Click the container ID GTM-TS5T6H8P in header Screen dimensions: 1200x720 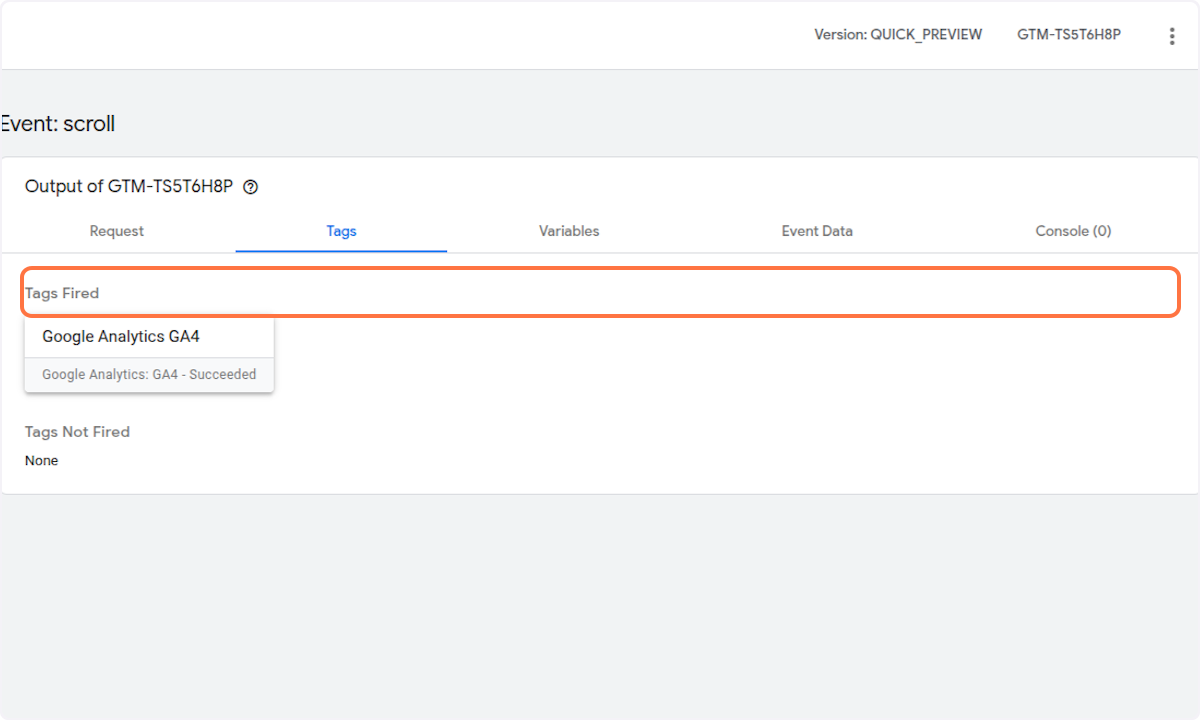pos(1069,34)
